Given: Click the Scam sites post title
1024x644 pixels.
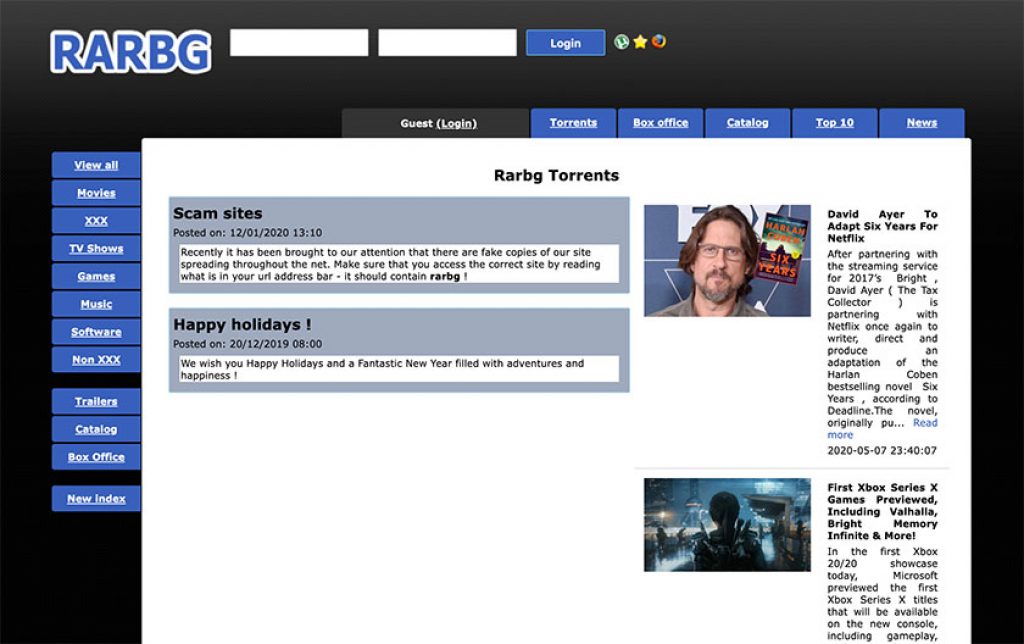Looking at the screenshot, I should point(217,214).
